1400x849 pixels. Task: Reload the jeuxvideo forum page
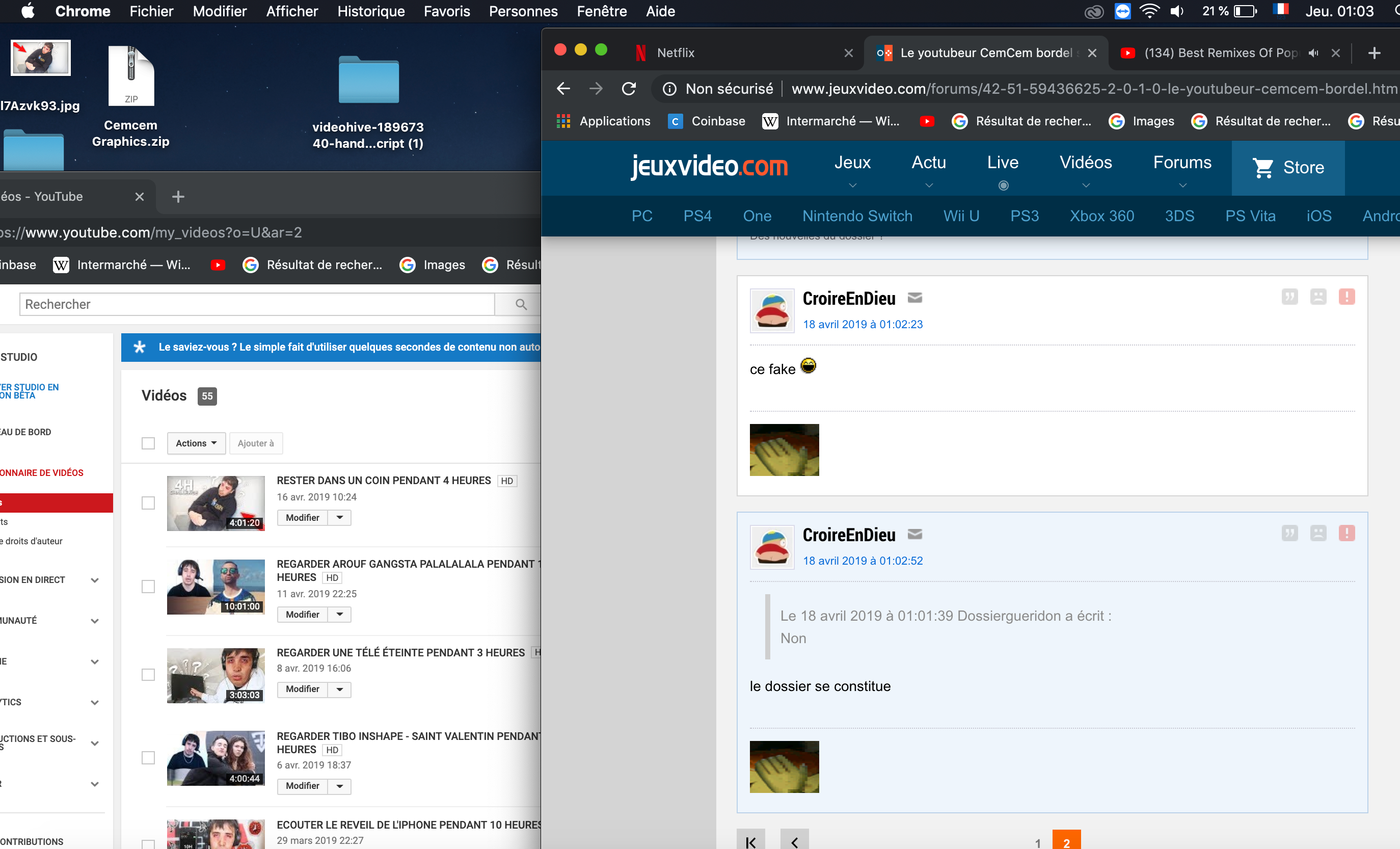pos(628,89)
